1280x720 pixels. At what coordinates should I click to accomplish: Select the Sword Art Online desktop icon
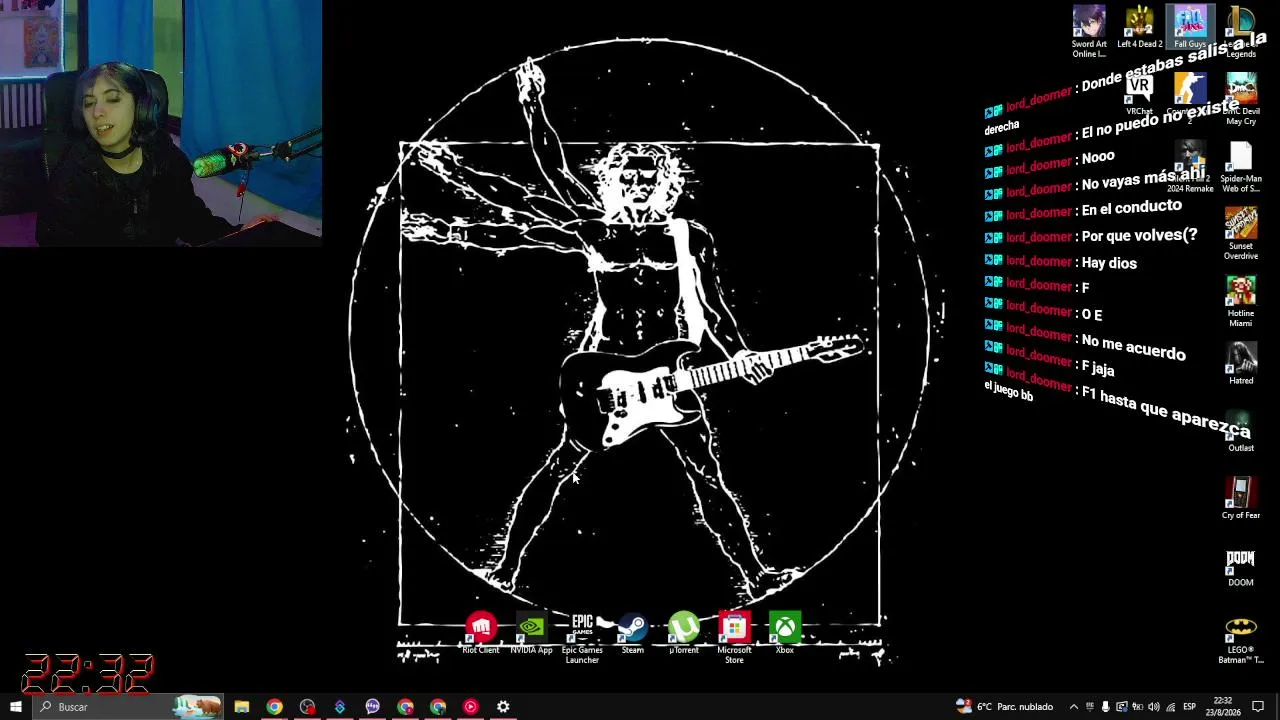click(x=1089, y=32)
